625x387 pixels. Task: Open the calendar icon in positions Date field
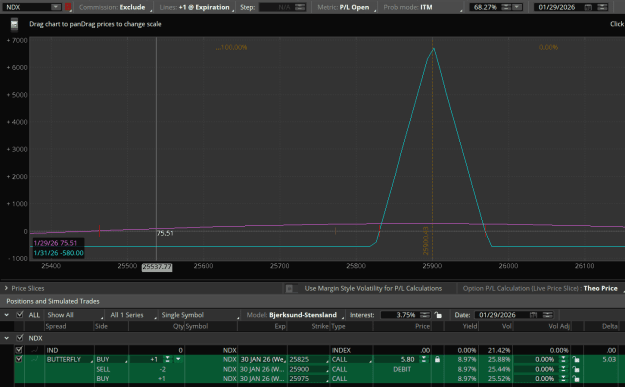coord(533,315)
